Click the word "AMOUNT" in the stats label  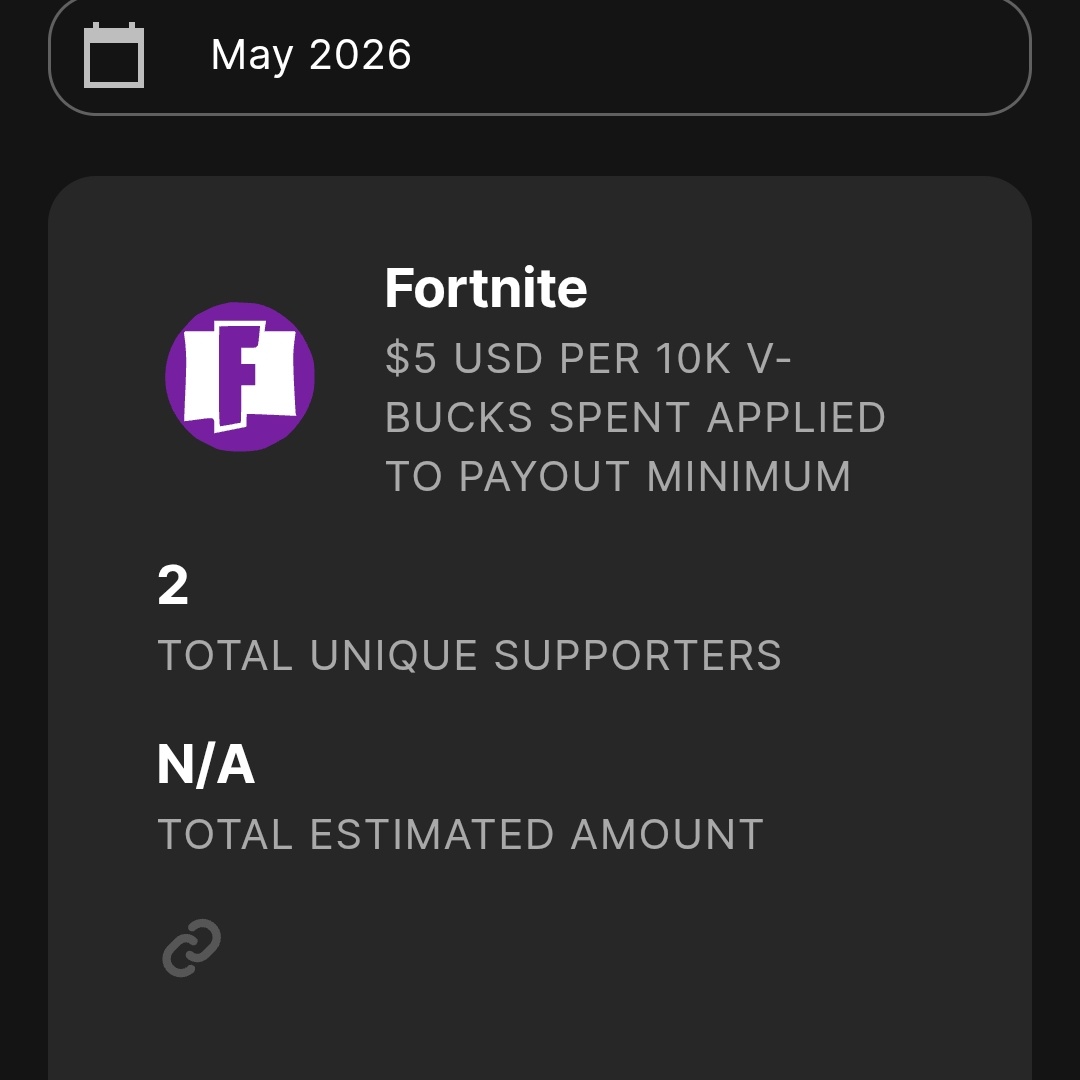[x=667, y=835]
